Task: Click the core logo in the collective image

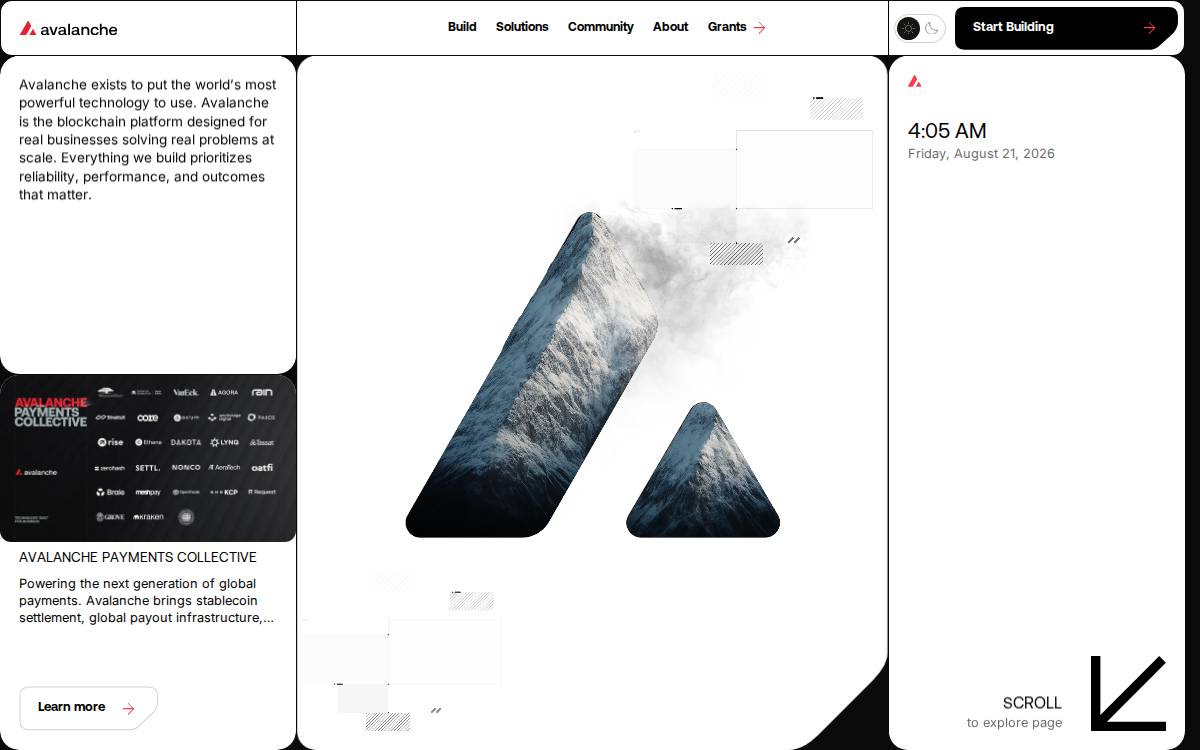Action: [x=147, y=418]
